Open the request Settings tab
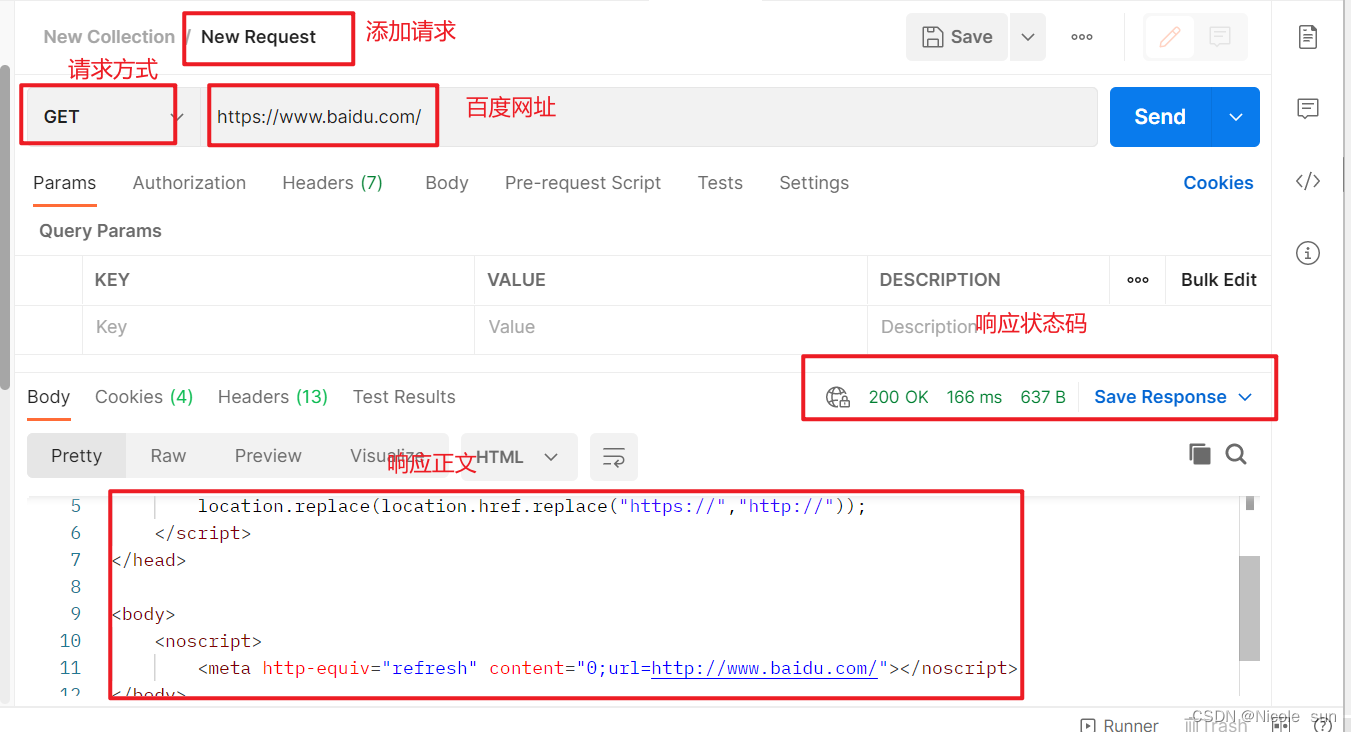The image size is (1351, 732). [x=814, y=183]
